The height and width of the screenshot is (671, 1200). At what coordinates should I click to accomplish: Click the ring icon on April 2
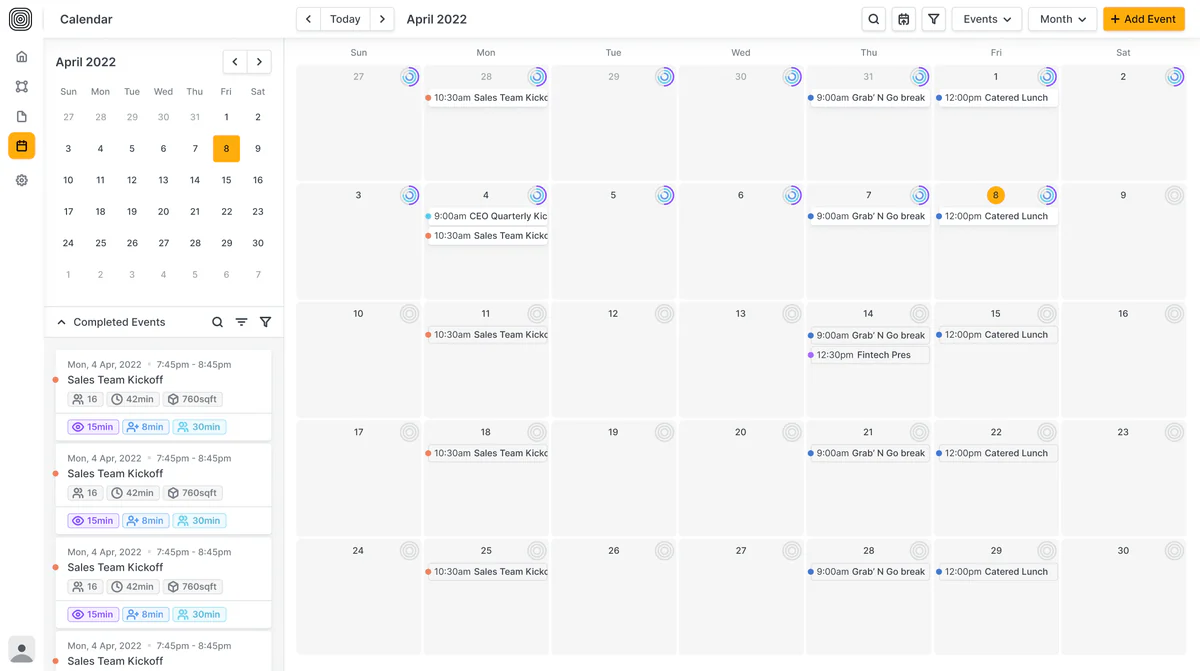(1175, 77)
